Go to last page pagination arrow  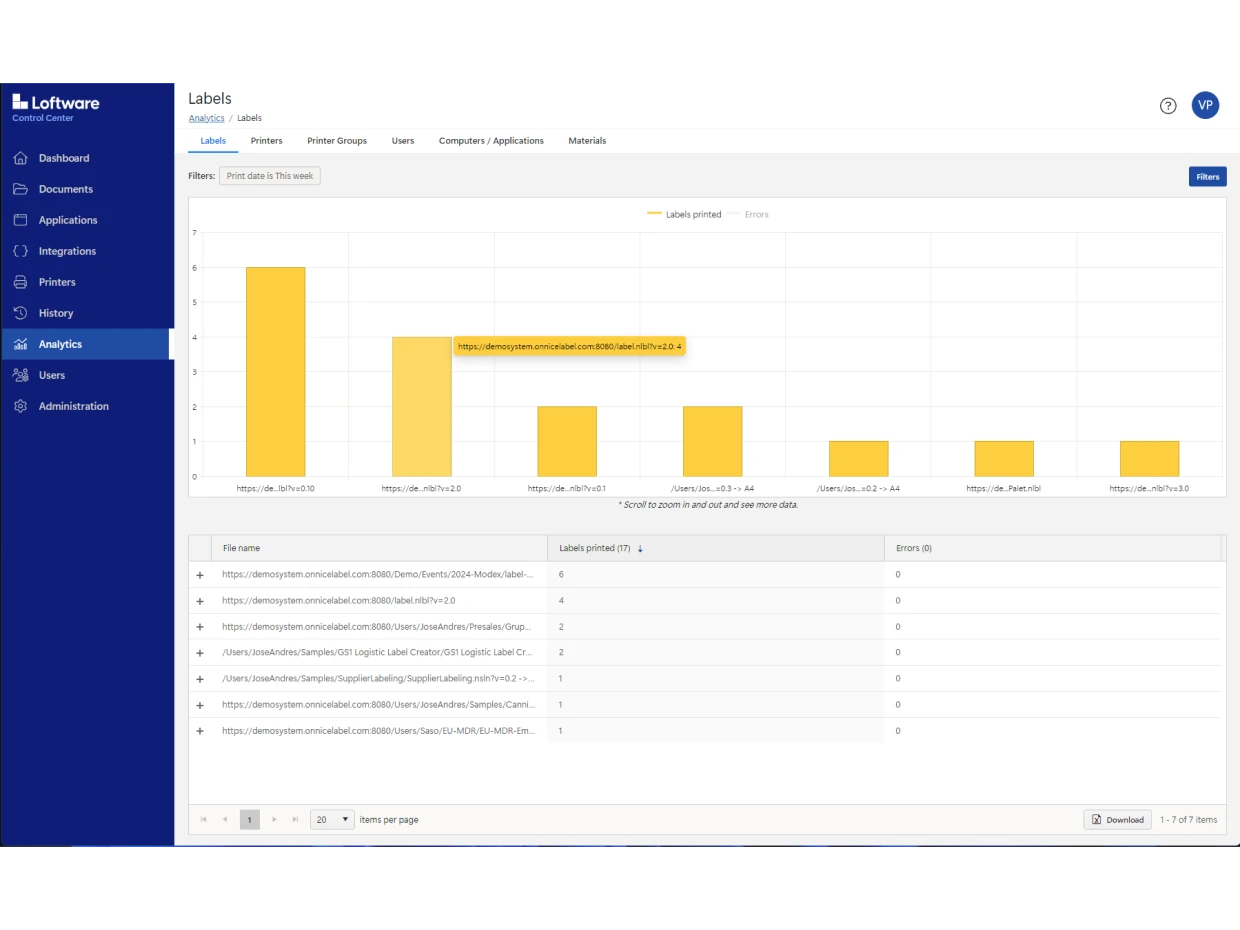(295, 819)
